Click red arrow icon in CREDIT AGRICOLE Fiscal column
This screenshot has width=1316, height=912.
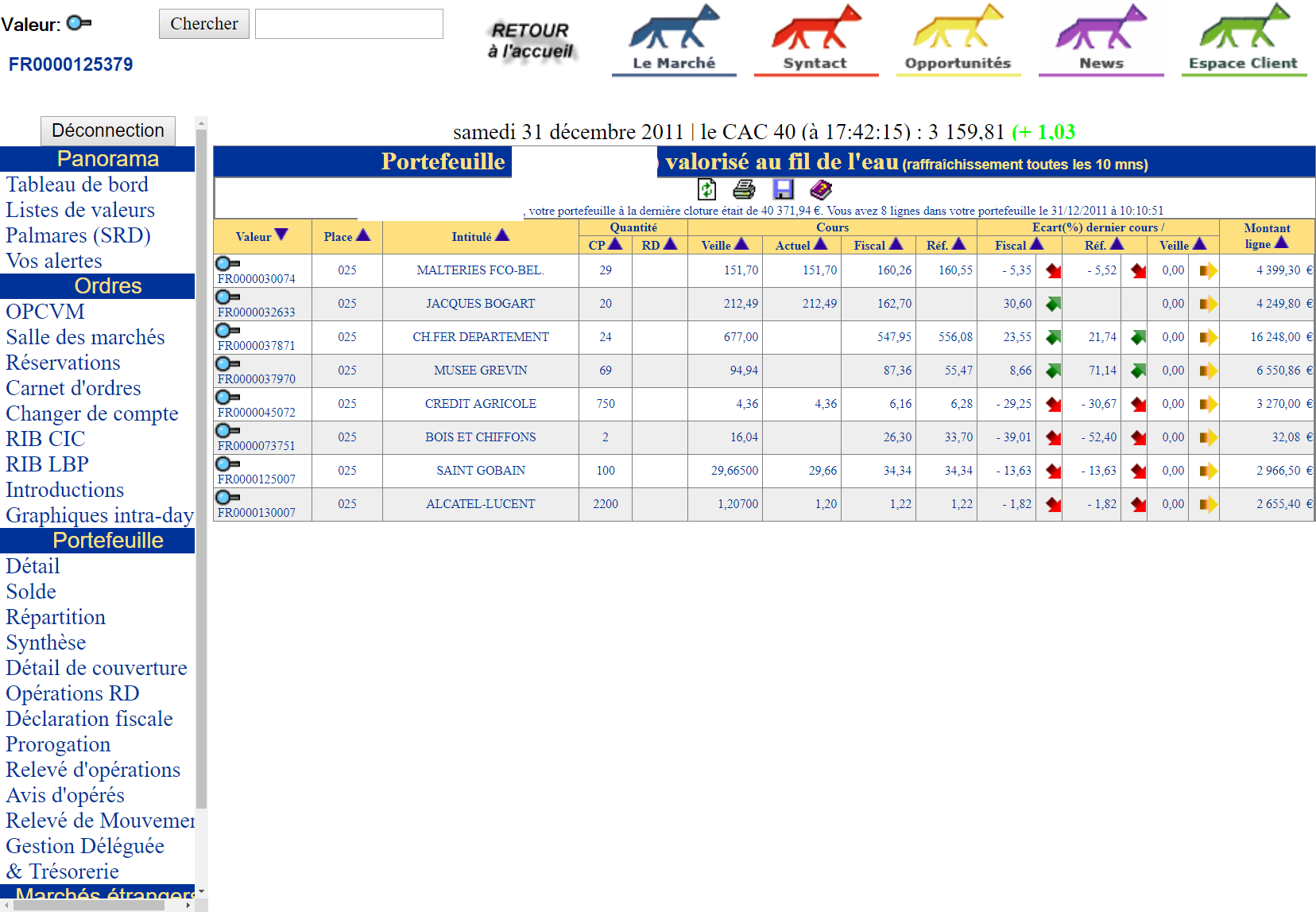pyautogui.click(x=1054, y=404)
